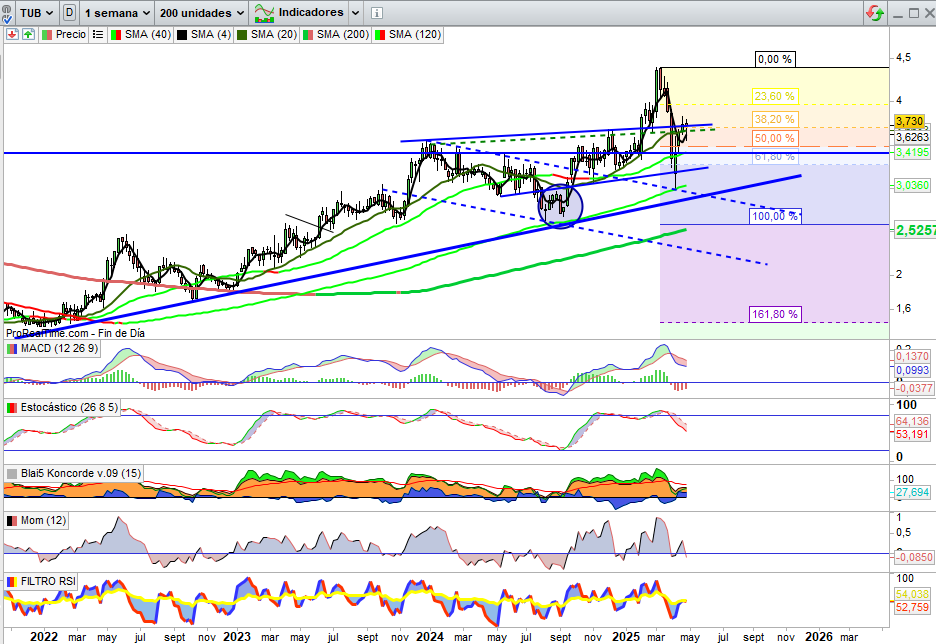Click the 64,136 stochastic value label
Screen dimensions: 936x644
click(x=912, y=421)
